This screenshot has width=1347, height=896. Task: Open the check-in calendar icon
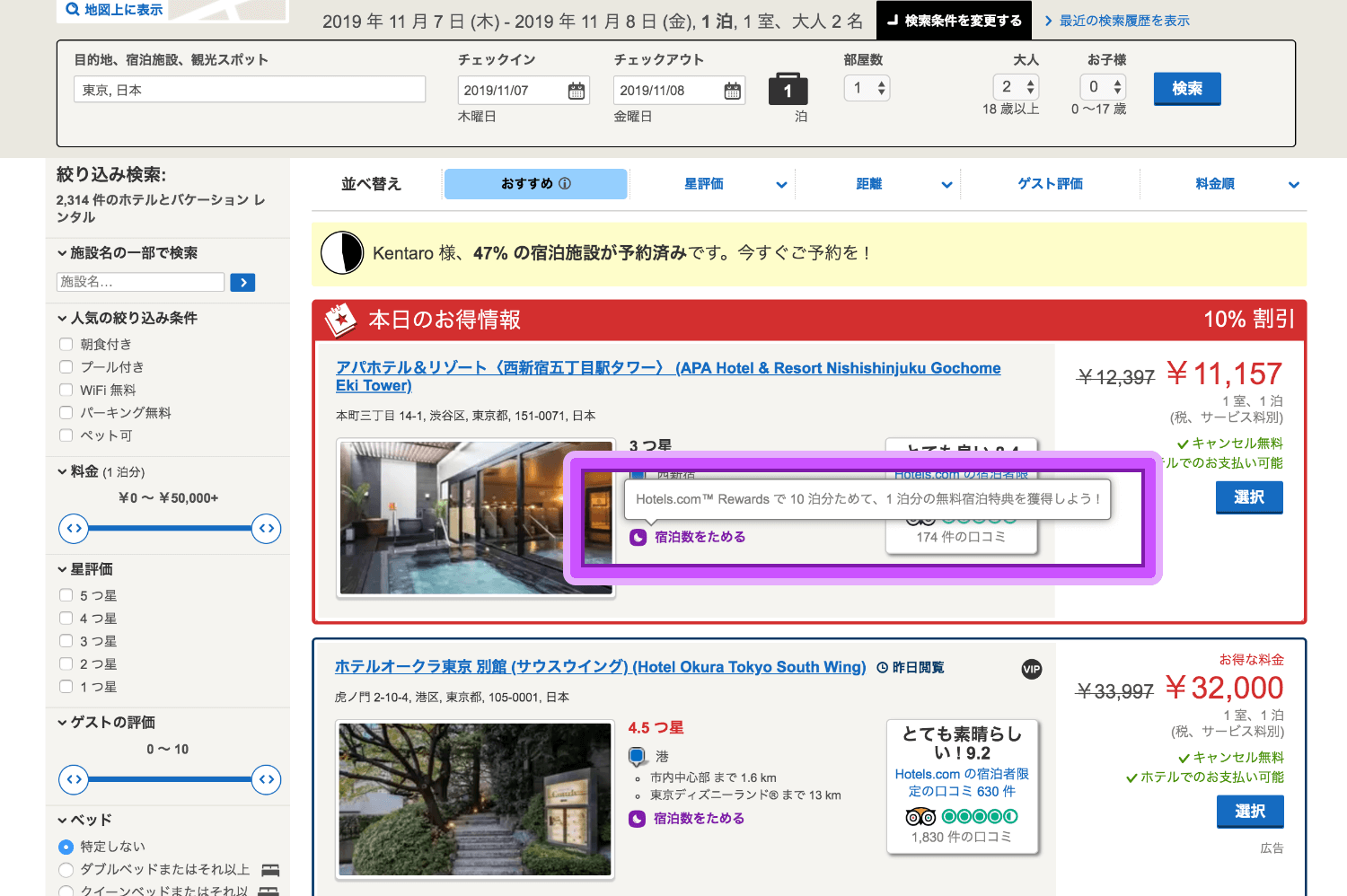pyautogui.click(x=577, y=91)
